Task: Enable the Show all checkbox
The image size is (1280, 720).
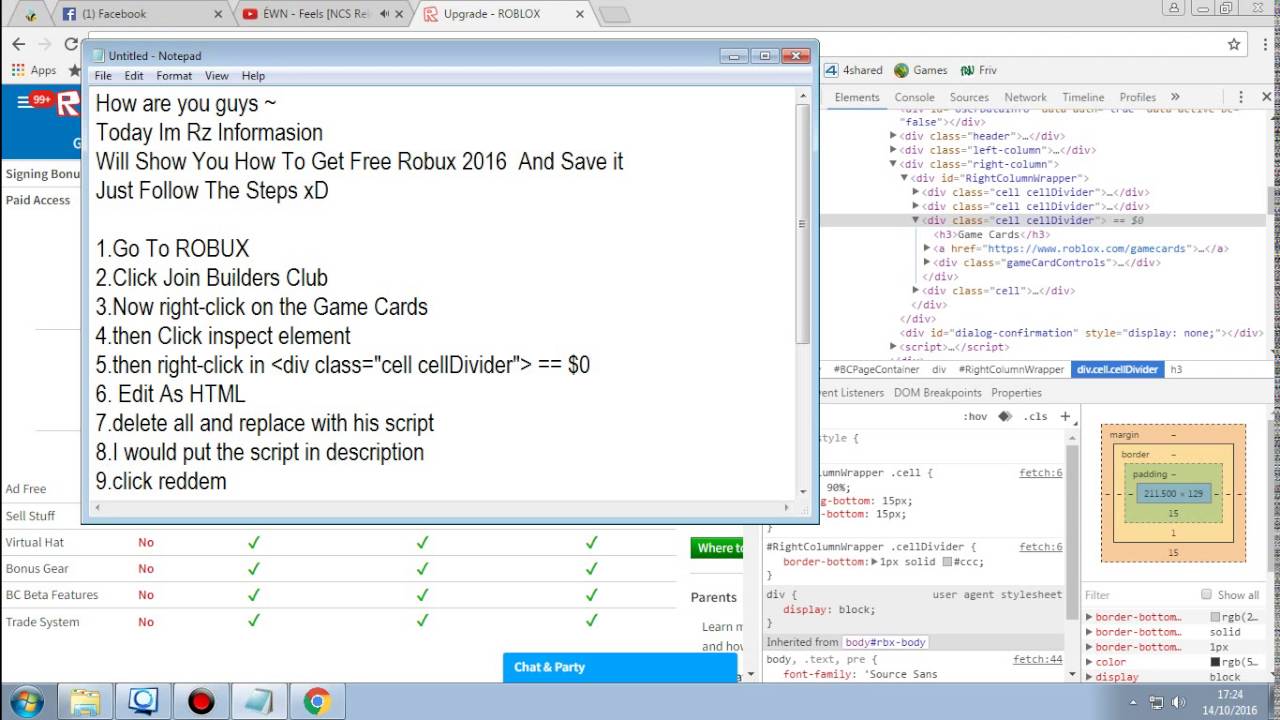Action: (x=1206, y=594)
